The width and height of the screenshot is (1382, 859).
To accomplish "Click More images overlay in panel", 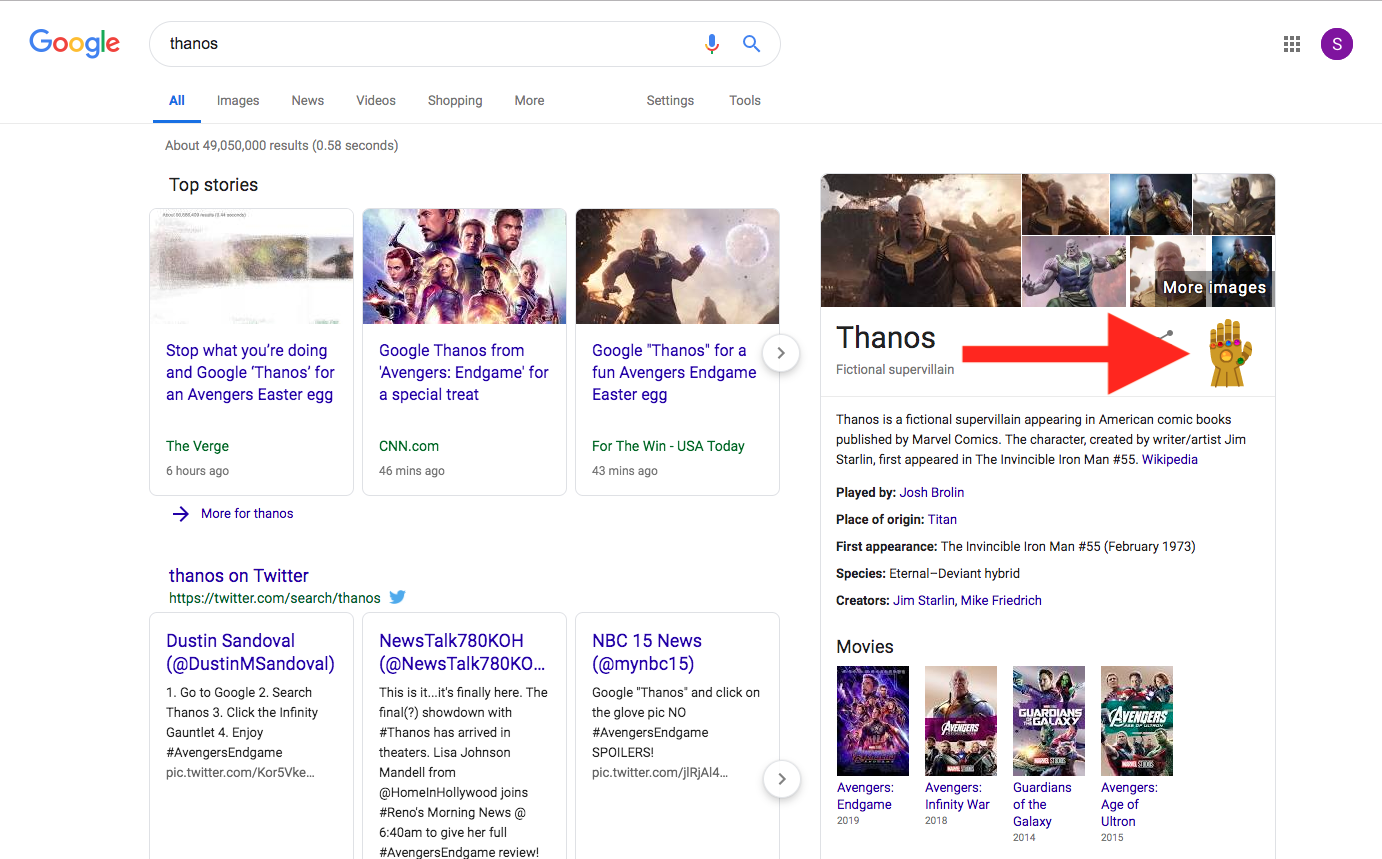I will pyautogui.click(x=1214, y=287).
